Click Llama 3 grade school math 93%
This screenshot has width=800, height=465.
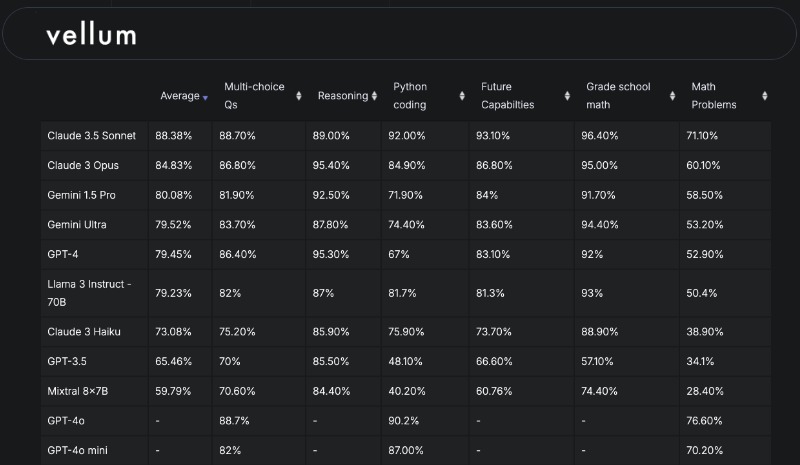pyautogui.click(x=592, y=293)
